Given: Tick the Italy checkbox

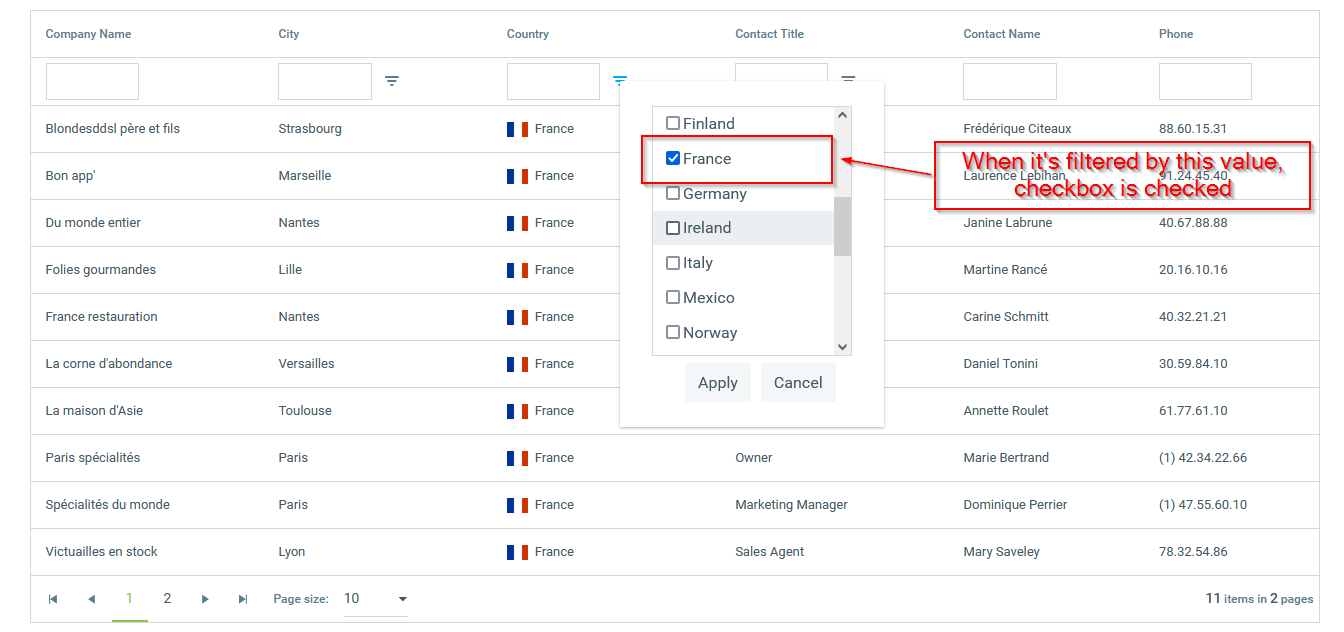Looking at the screenshot, I should (x=673, y=263).
